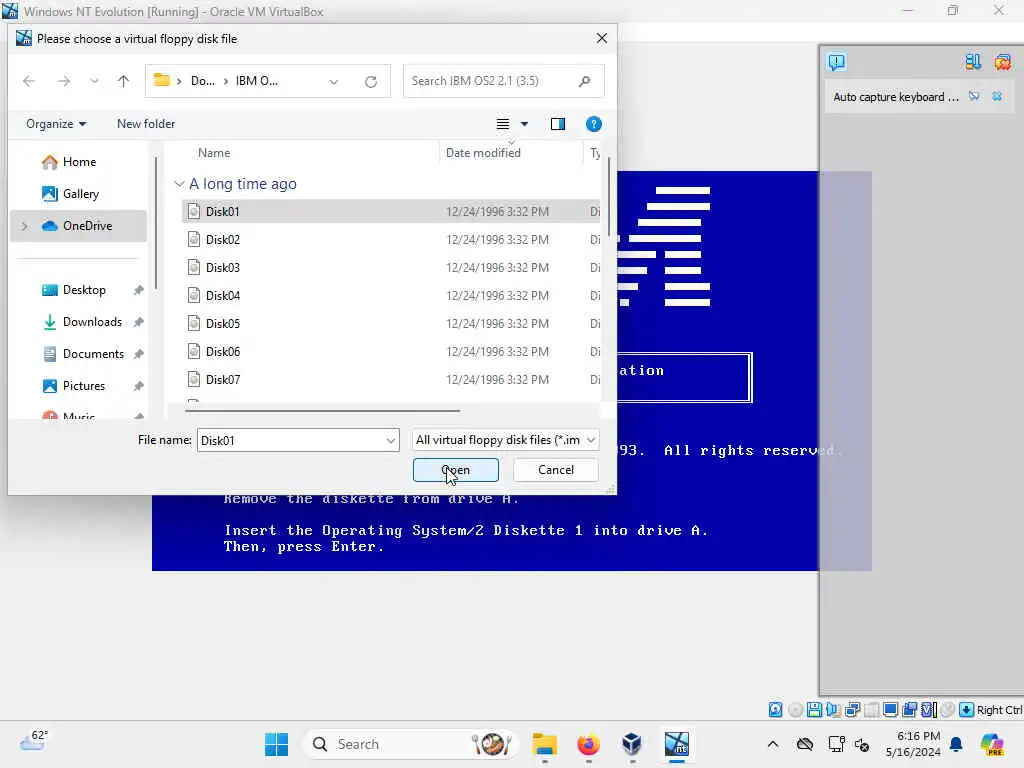Screen dimensions: 1024x768
Task: Open VirtualBox Manager from the taskbar
Action: [x=632, y=744]
